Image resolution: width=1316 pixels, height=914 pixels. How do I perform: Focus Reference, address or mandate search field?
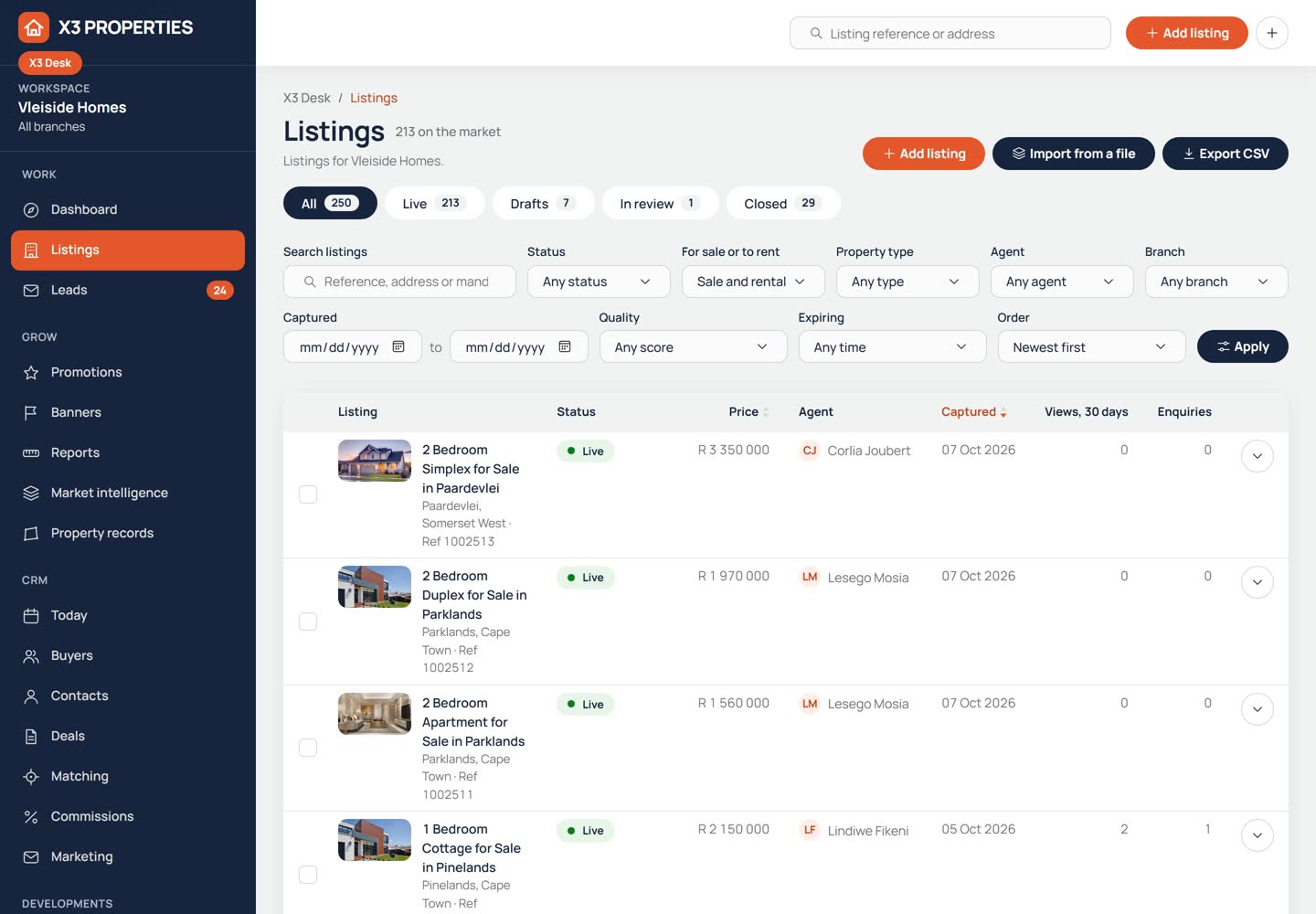pos(399,282)
